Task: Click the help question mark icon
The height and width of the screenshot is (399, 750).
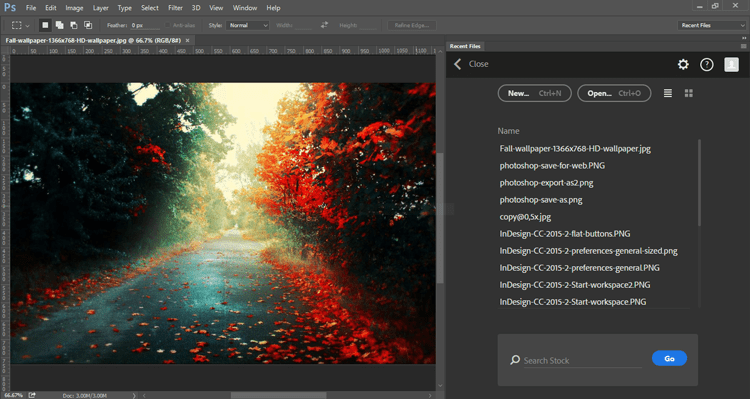Action: [706, 65]
